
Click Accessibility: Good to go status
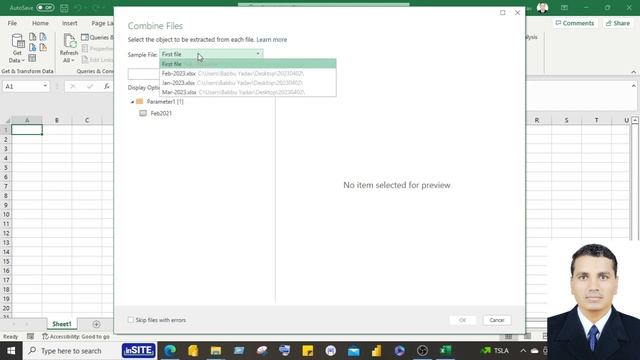[76, 336]
